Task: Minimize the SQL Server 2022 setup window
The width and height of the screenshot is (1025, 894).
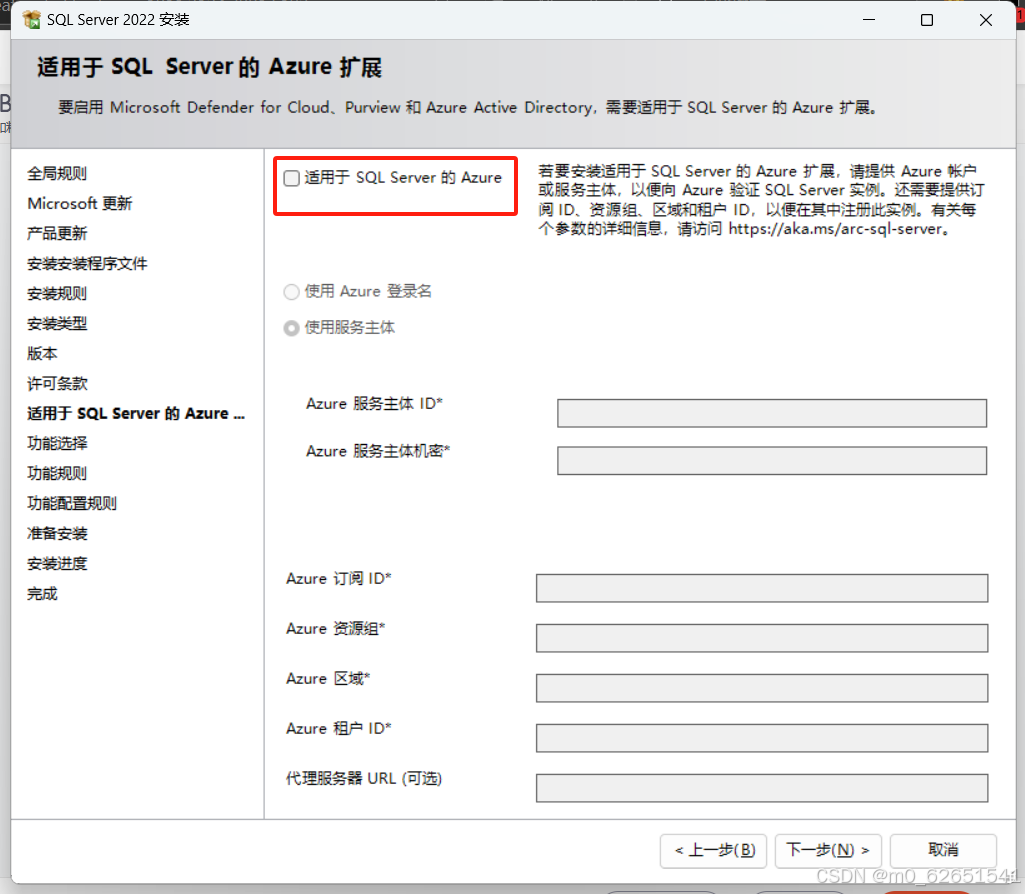Action: (x=869, y=20)
